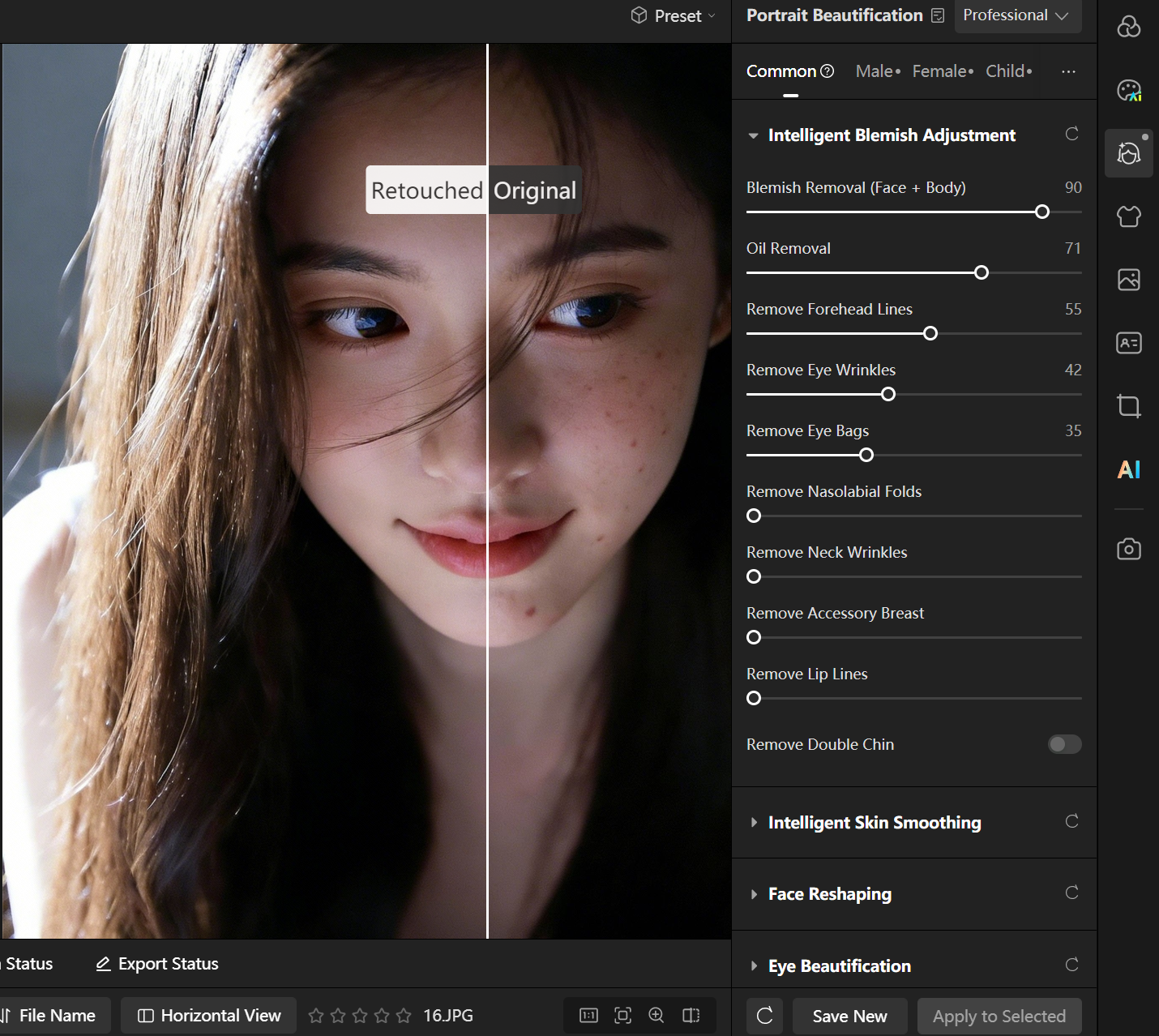Click the zoom in magnifier icon
Viewport: 1159px width, 1036px height.
coord(656,1015)
